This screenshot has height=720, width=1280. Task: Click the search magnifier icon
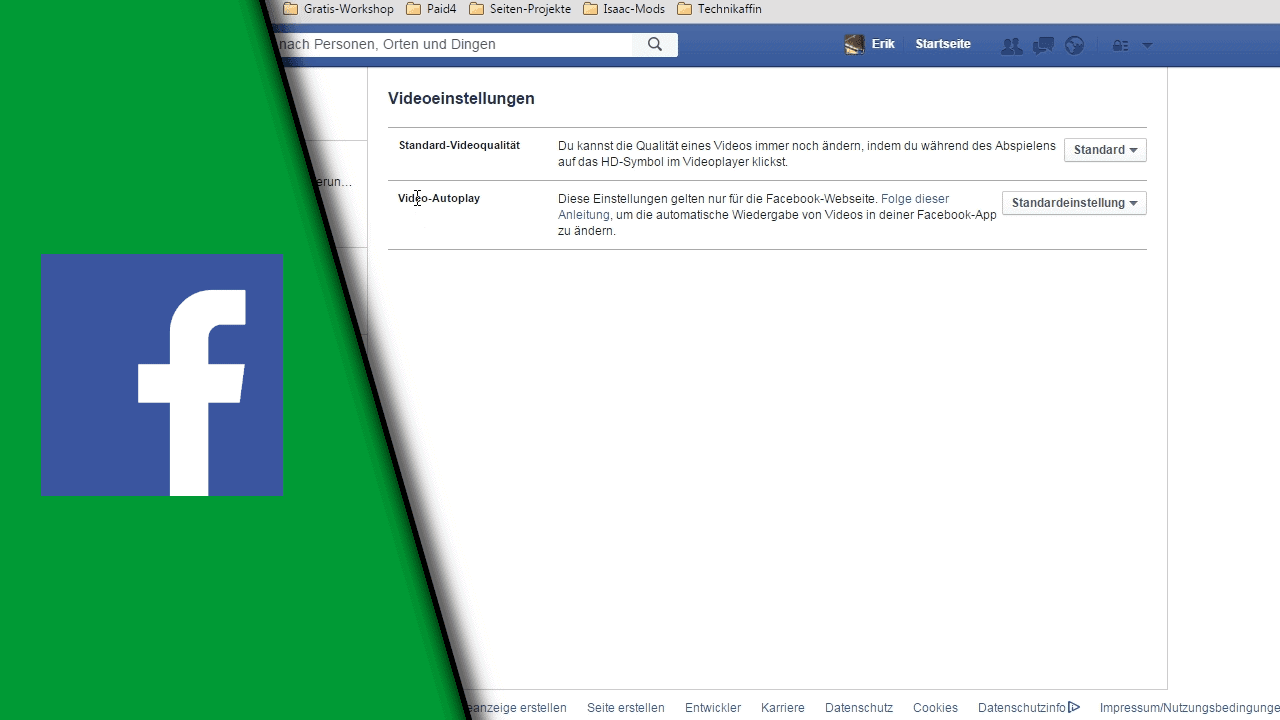pyautogui.click(x=655, y=44)
